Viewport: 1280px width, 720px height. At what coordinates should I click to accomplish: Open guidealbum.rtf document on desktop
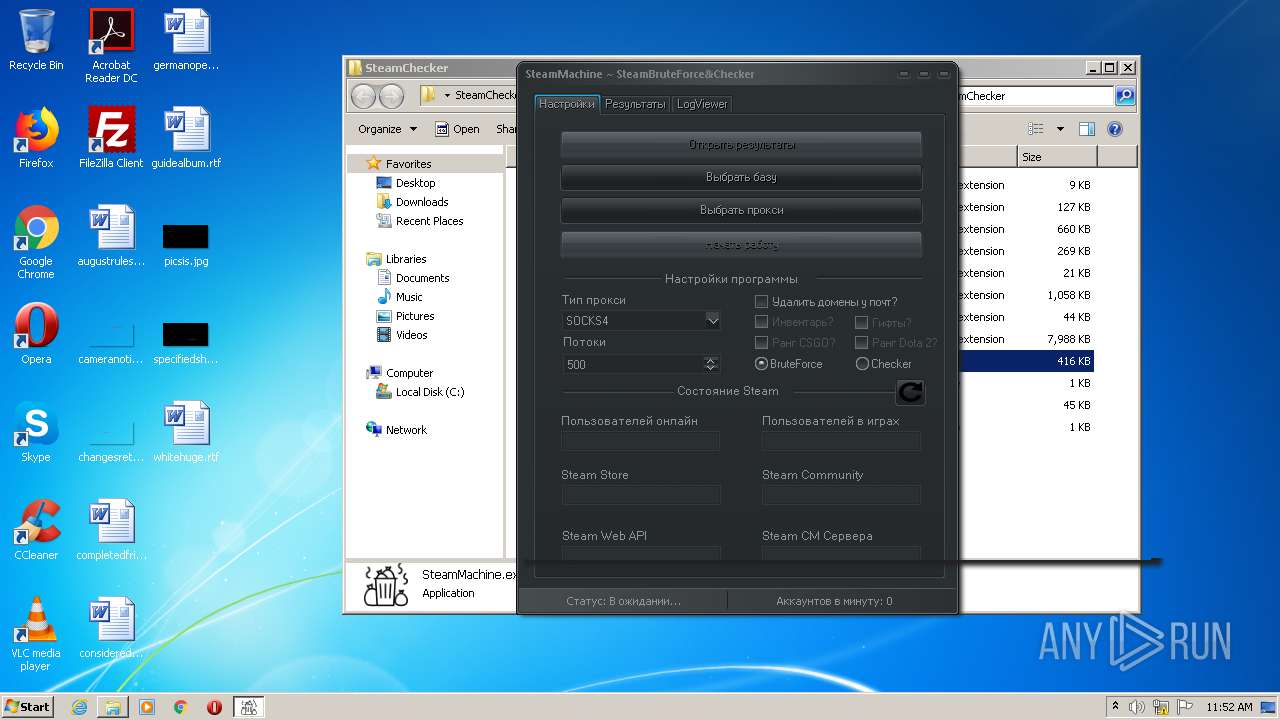pos(186,138)
